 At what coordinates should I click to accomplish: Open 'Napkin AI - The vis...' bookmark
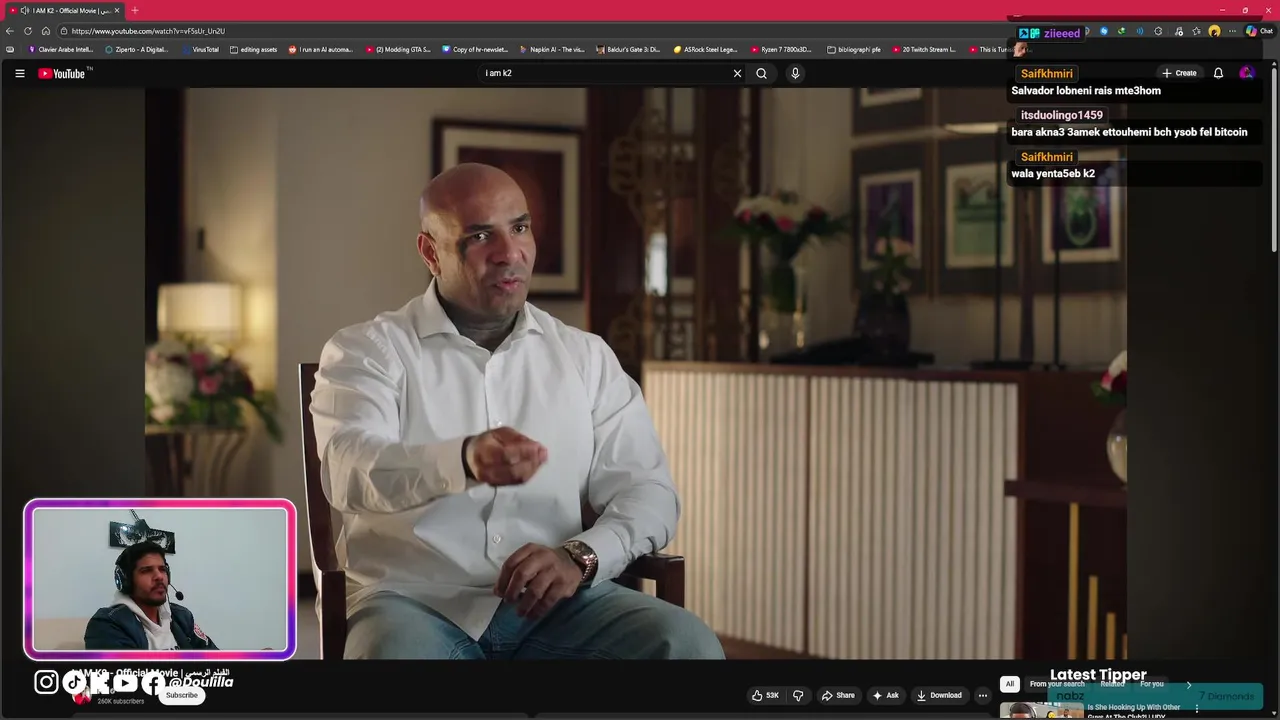click(x=552, y=49)
